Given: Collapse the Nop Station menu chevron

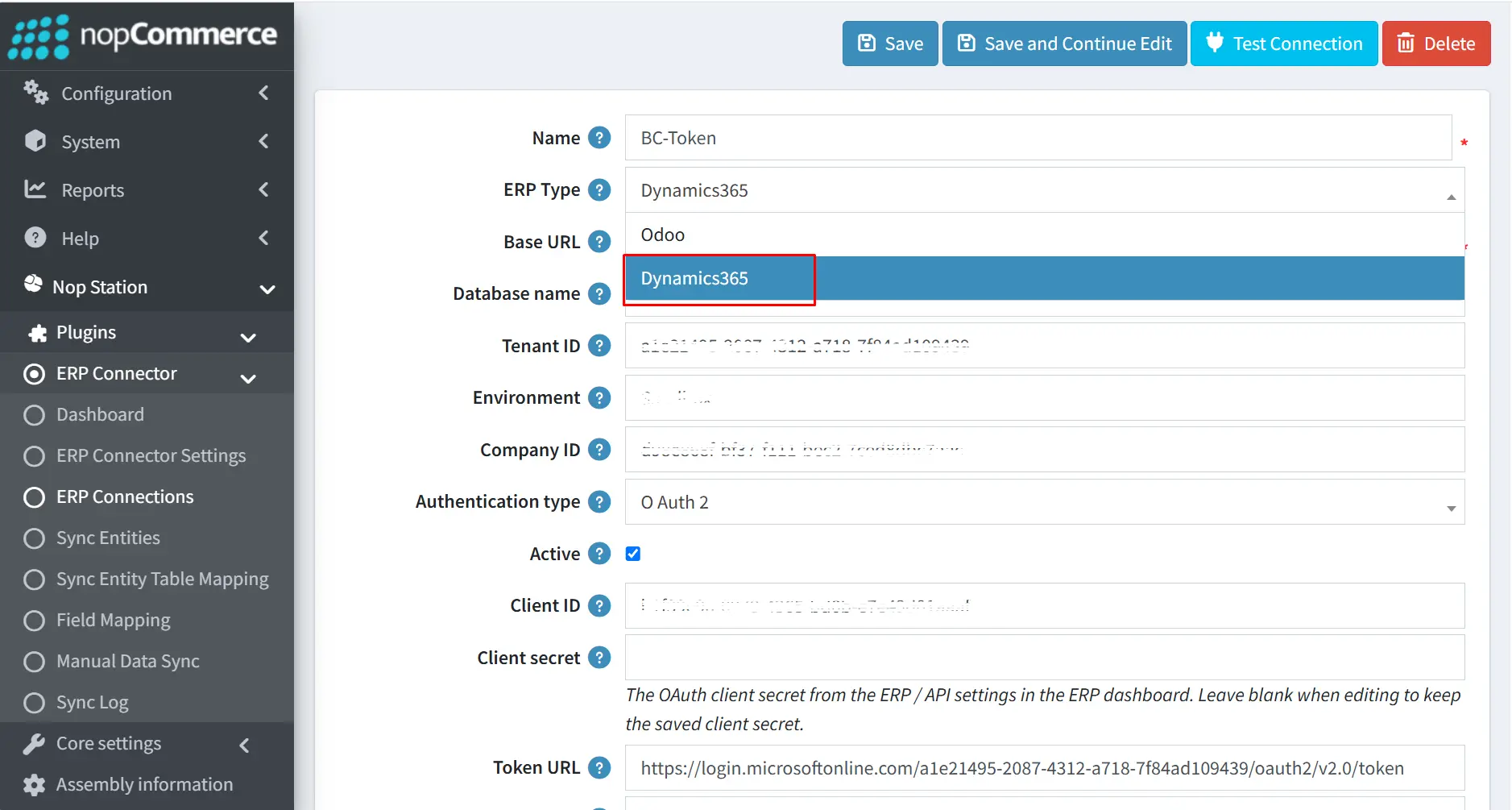Looking at the screenshot, I should click(x=267, y=289).
